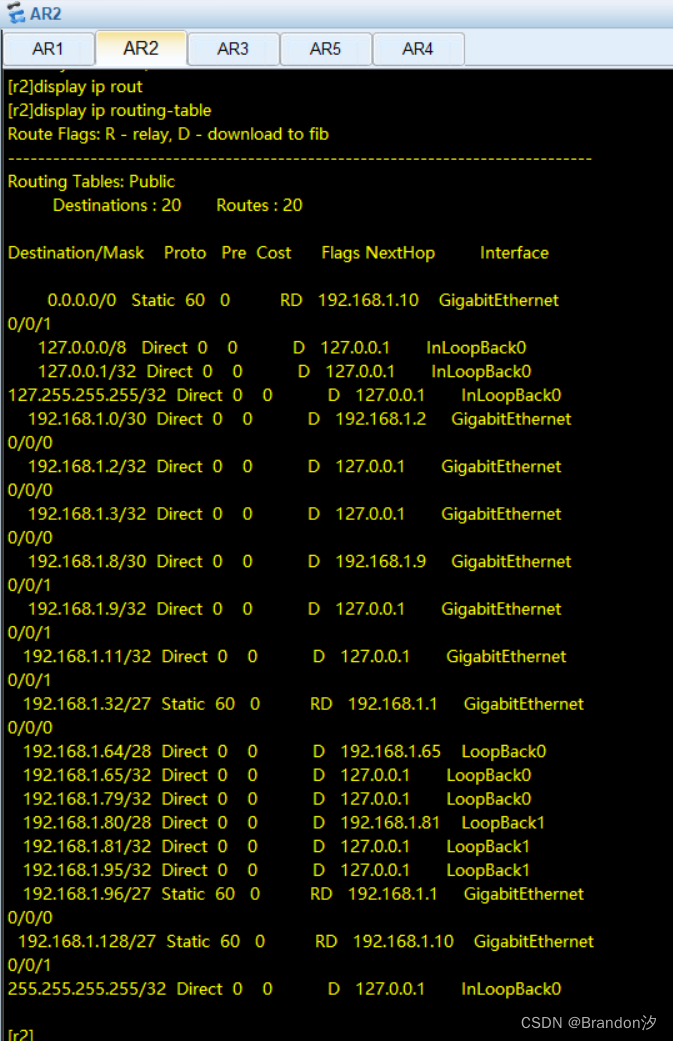Click the AR2 window title icon
The height and width of the screenshot is (1041, 673).
(x=15, y=13)
